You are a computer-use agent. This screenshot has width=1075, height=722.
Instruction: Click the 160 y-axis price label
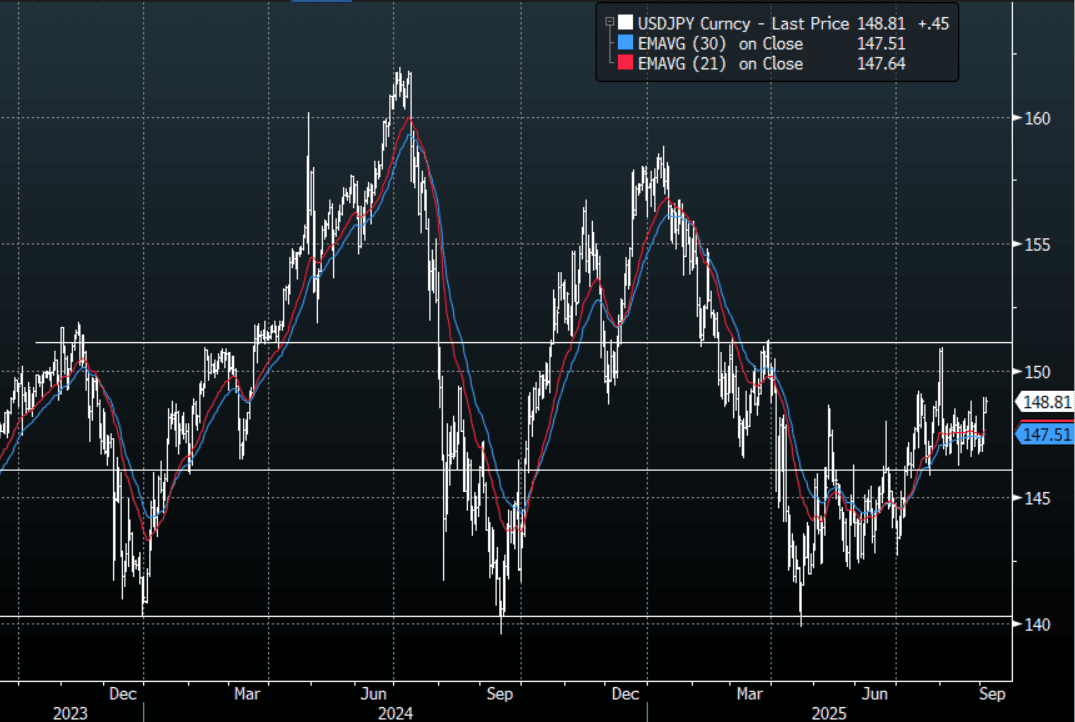[x=1037, y=118]
